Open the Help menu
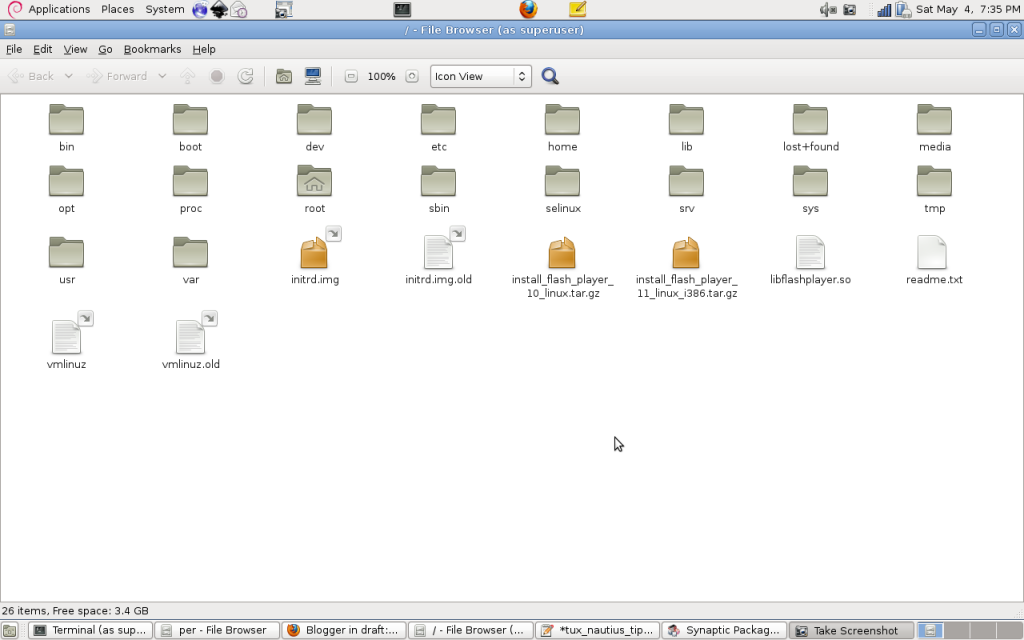Image resolution: width=1024 pixels, height=640 pixels. pyautogui.click(x=204, y=49)
